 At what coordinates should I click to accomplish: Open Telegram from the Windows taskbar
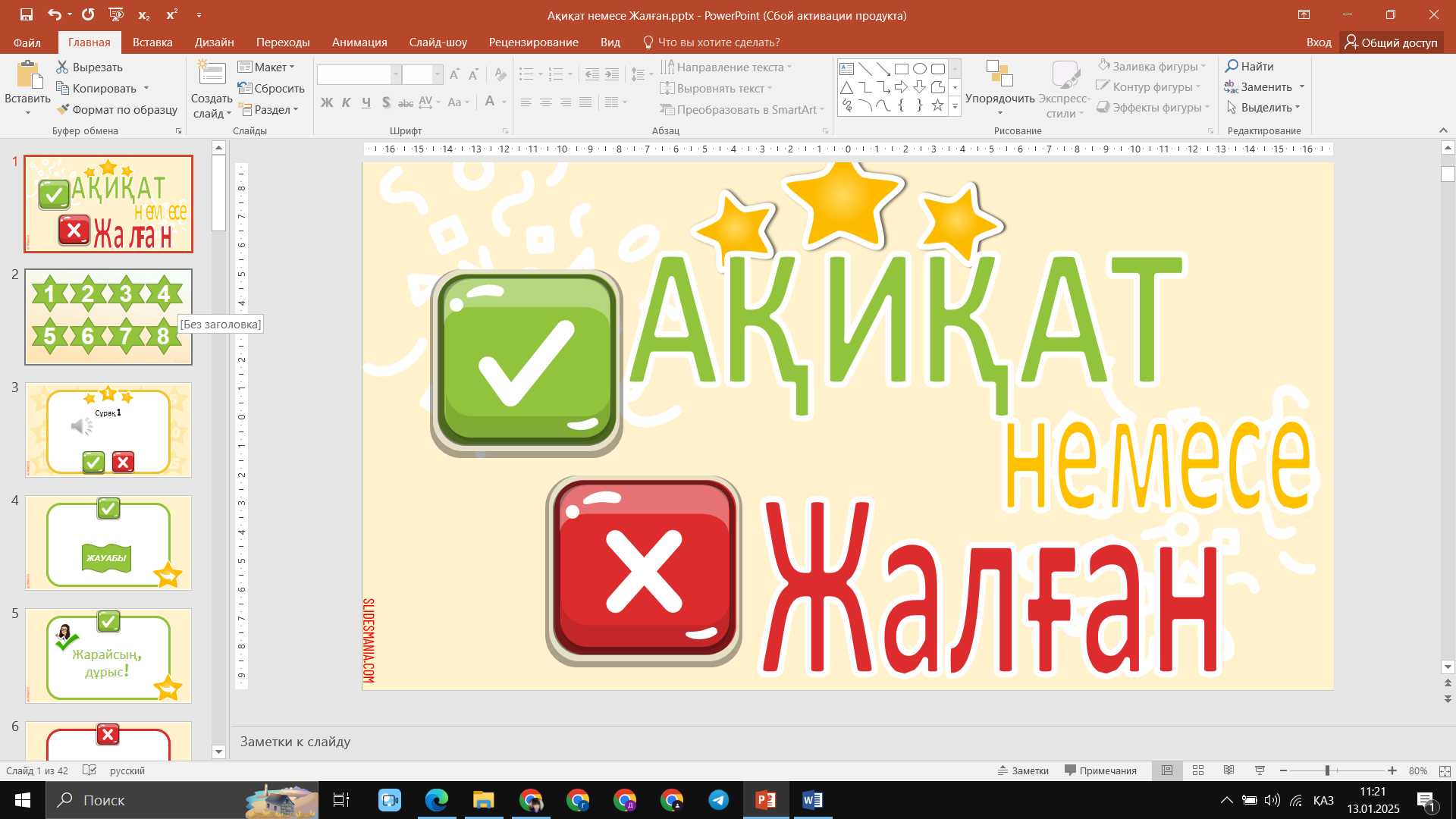coord(718,800)
